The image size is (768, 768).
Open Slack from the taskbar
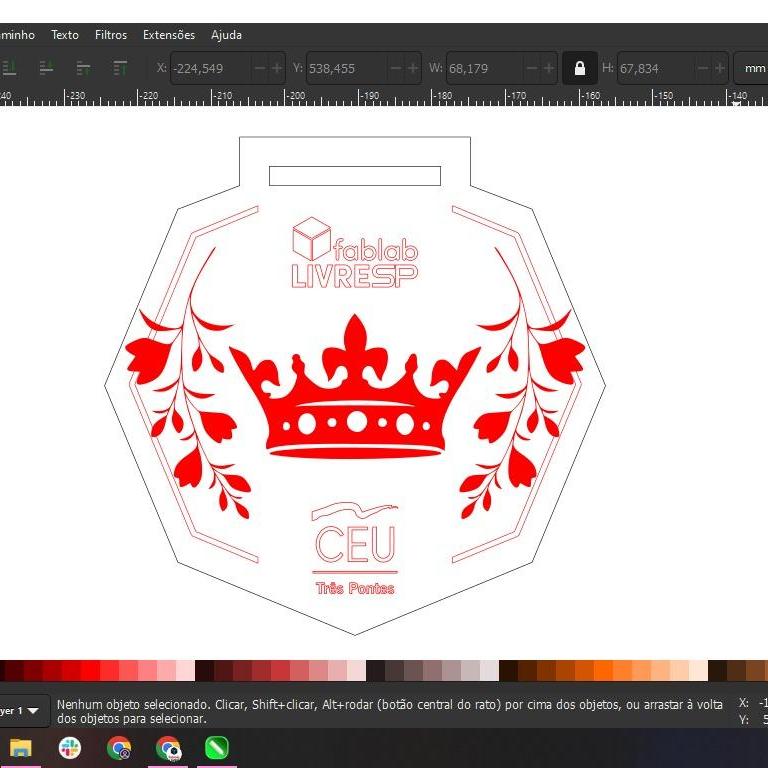[70, 748]
